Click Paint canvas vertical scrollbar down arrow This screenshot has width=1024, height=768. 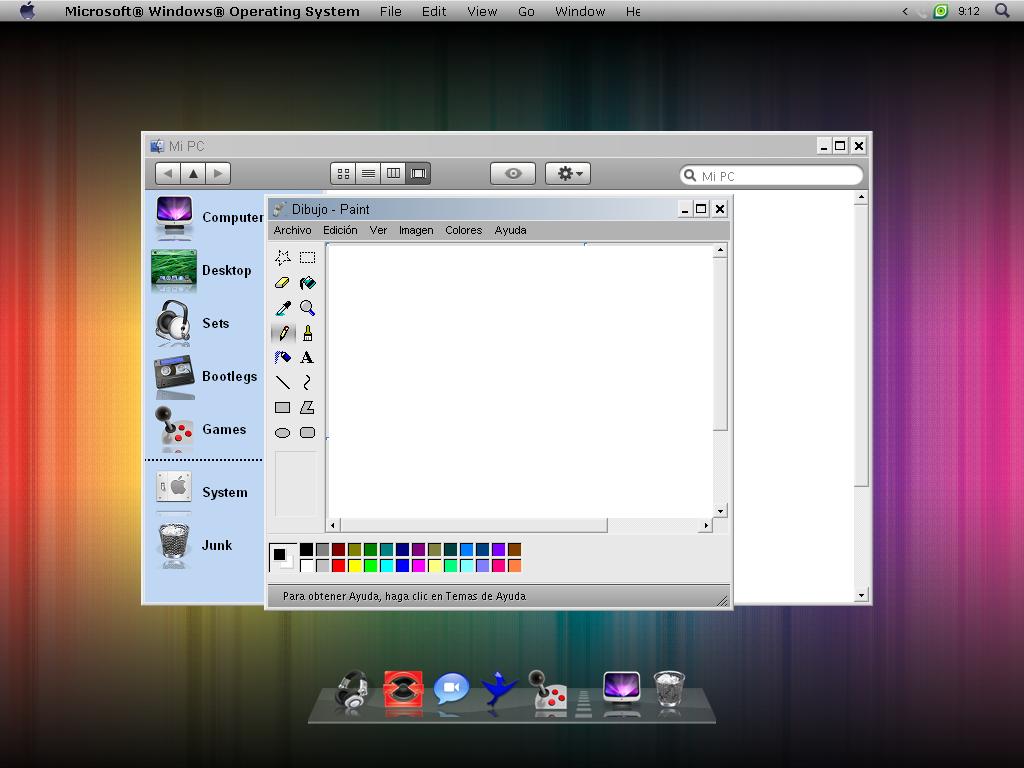(720, 511)
